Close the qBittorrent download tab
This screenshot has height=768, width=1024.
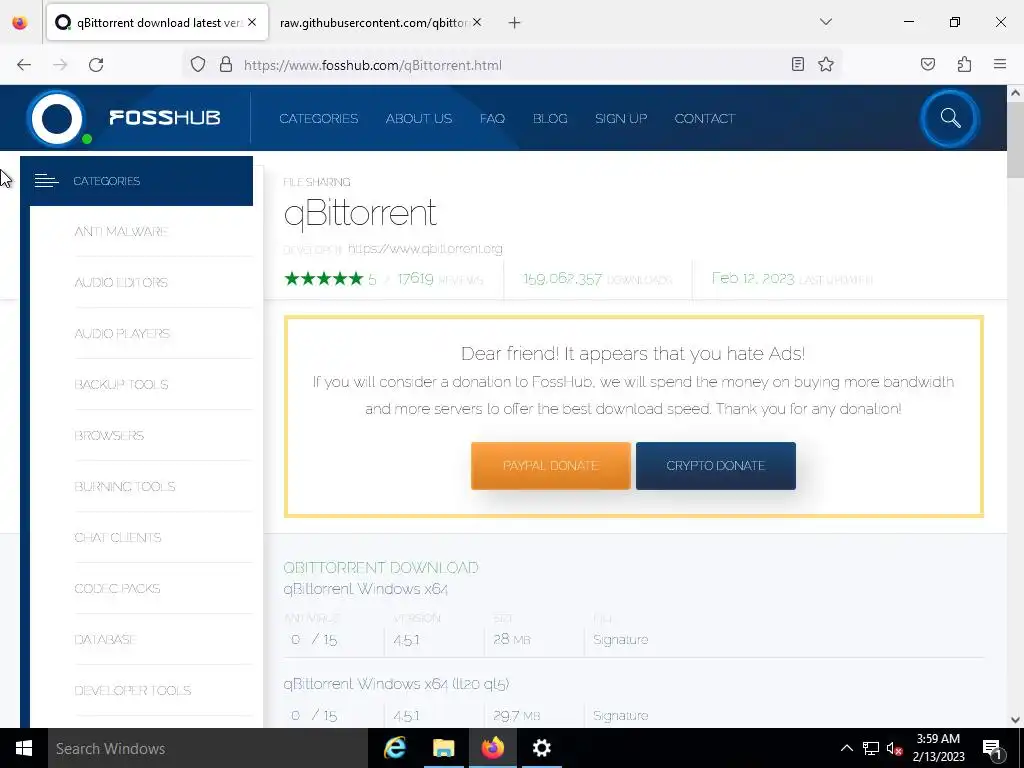pos(252,22)
